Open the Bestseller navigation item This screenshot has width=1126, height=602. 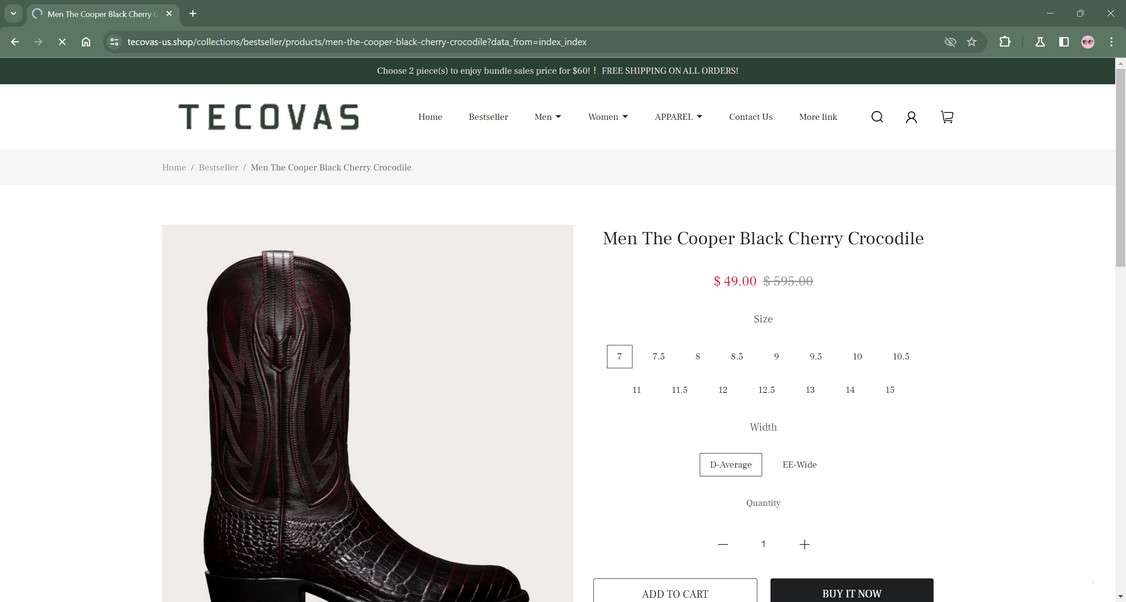pyautogui.click(x=488, y=117)
